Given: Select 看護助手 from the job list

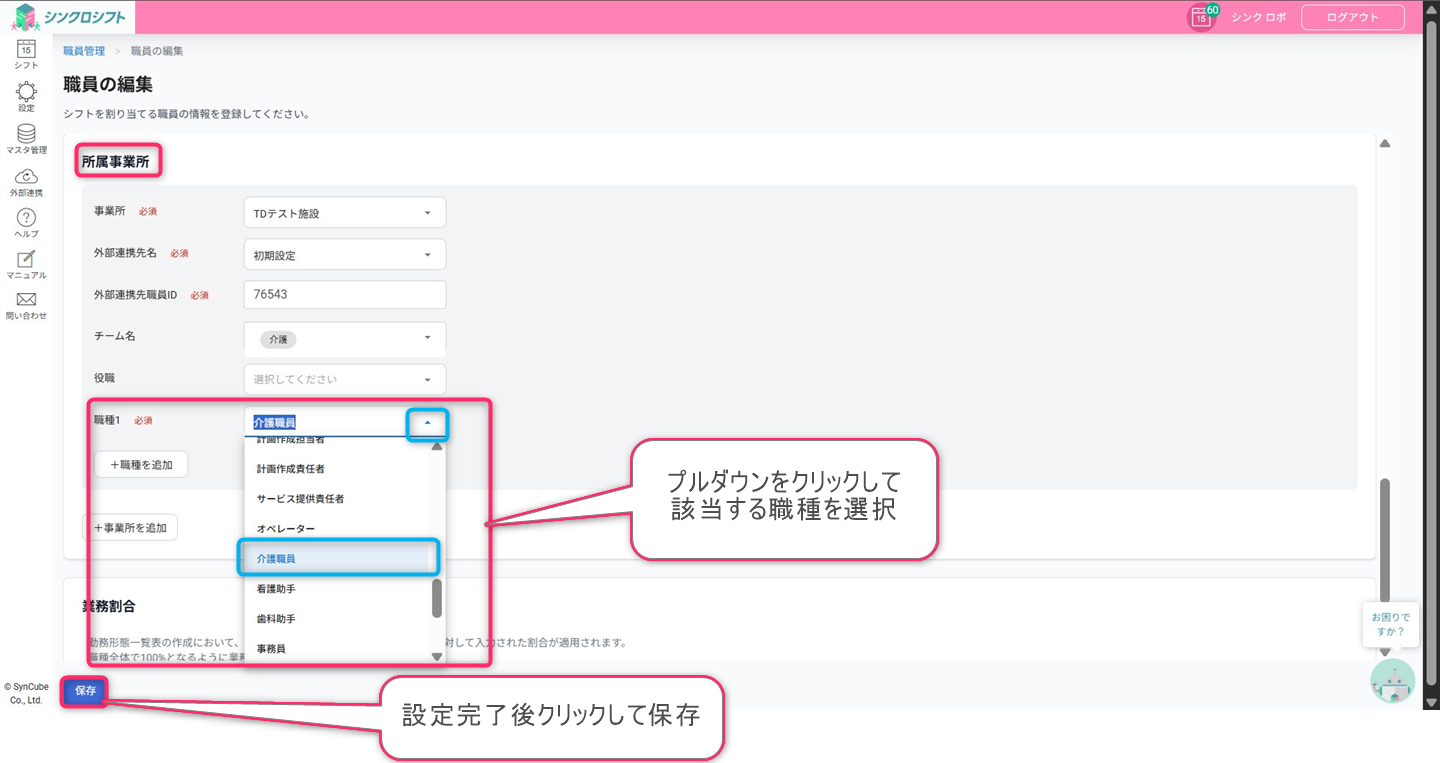Looking at the screenshot, I should [276, 589].
